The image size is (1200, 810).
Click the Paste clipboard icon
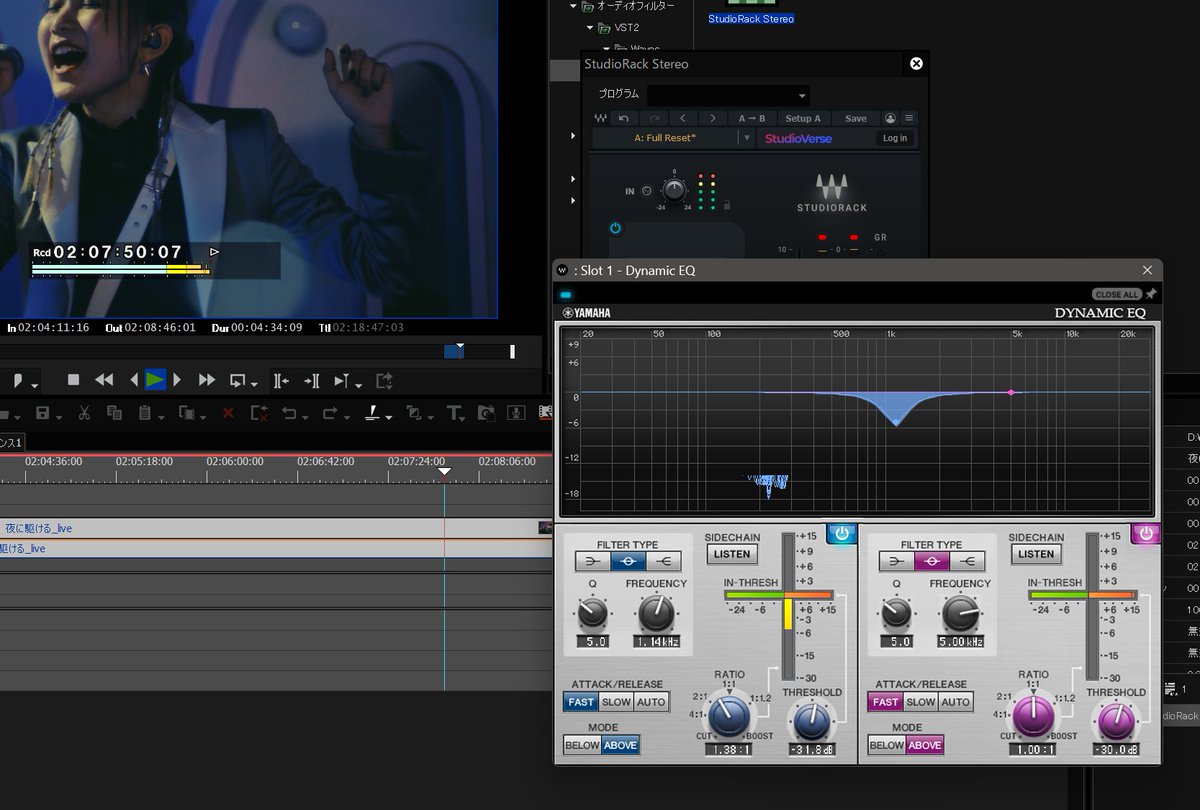pos(145,413)
